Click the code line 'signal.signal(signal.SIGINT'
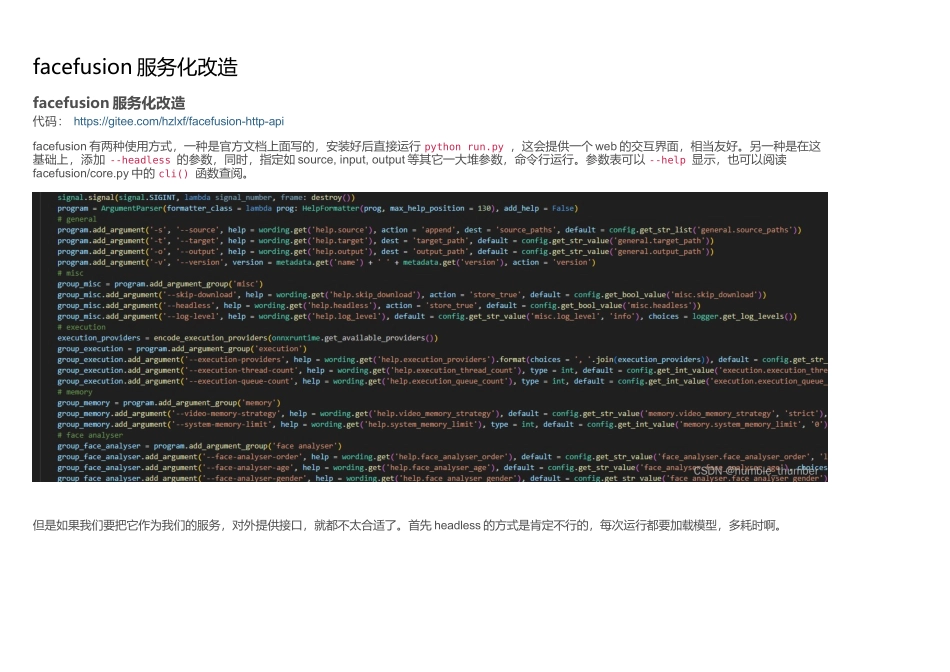This screenshot has height=672, width=950. coord(206,198)
